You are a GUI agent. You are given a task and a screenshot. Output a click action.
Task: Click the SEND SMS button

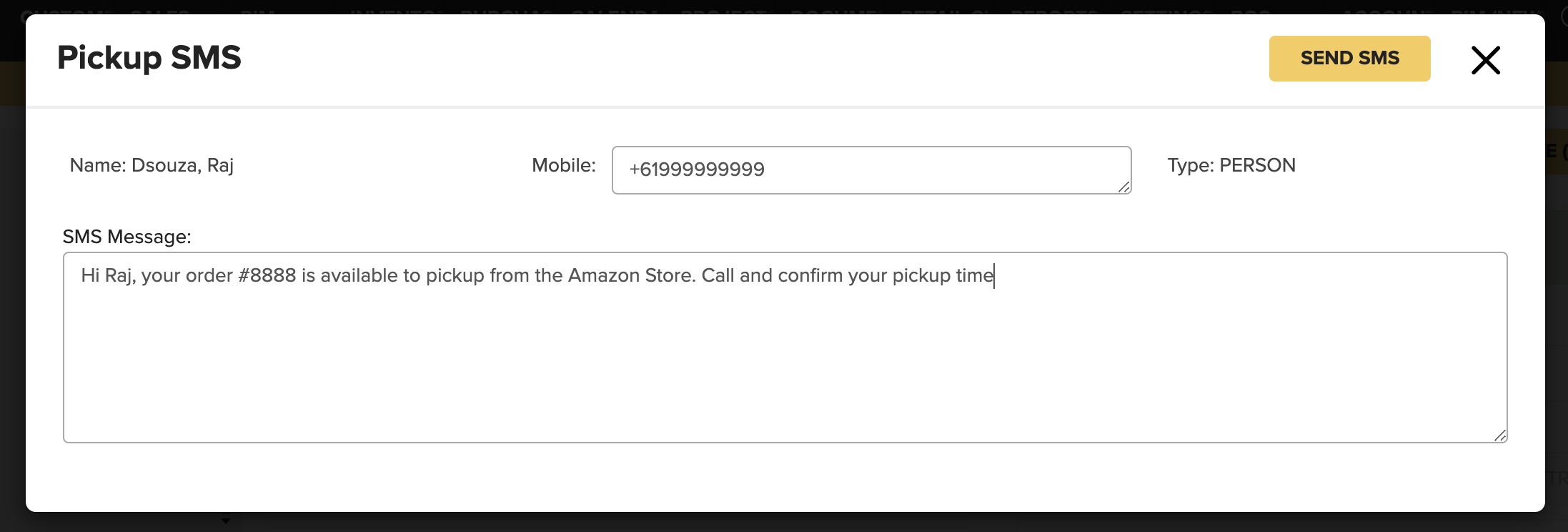tap(1349, 59)
